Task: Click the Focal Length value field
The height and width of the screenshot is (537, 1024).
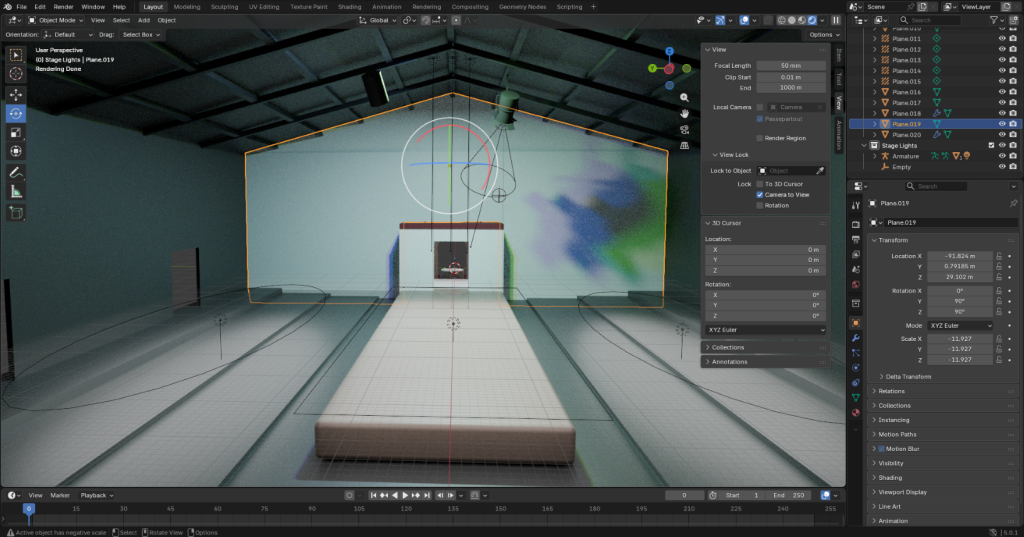Action: [x=791, y=65]
